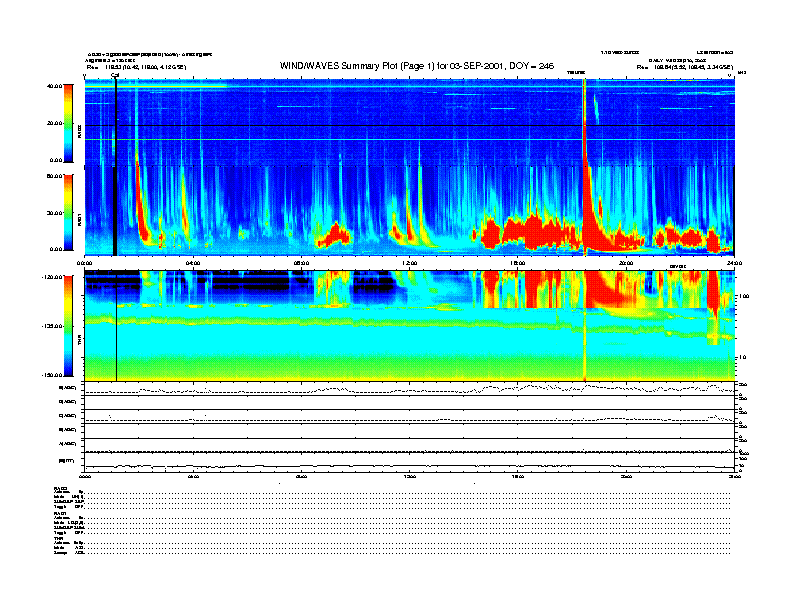This screenshot has height=612, width=792.
Task: Select the 30.00 tick on RAD1 colorbar
Action: click(55, 213)
